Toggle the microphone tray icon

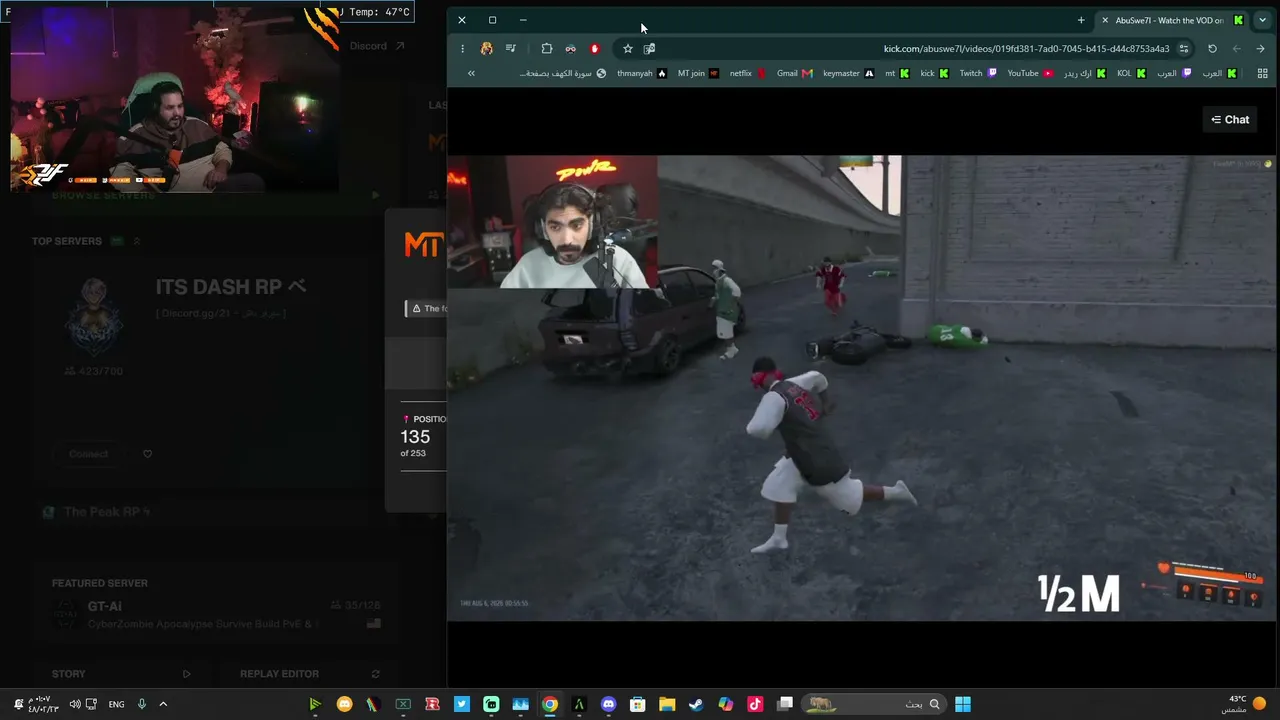pos(142,704)
